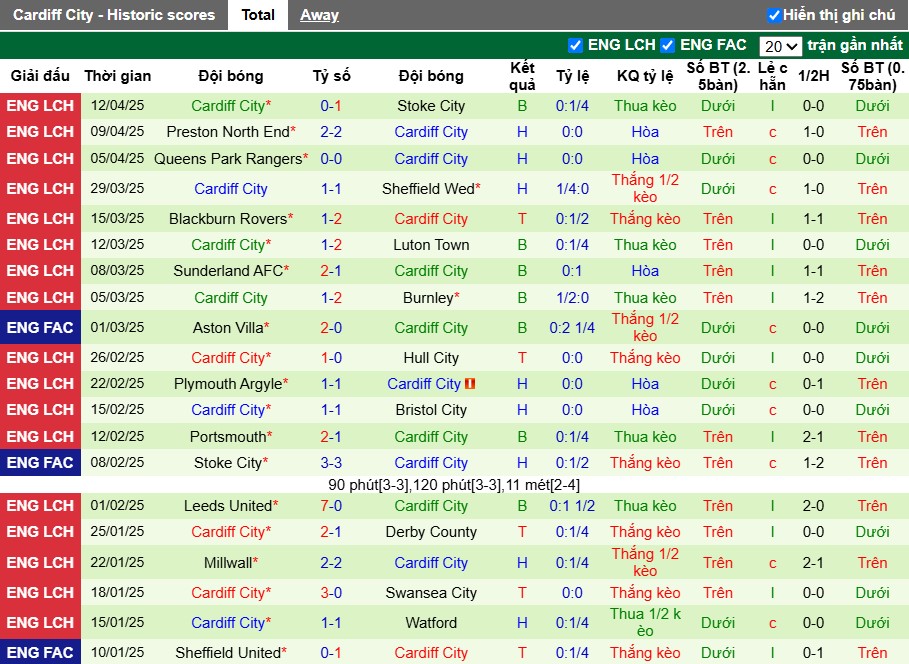This screenshot has height=664, width=909.
Task: Open Stoke City in the 12/04/25 row
Action: pos(431,106)
